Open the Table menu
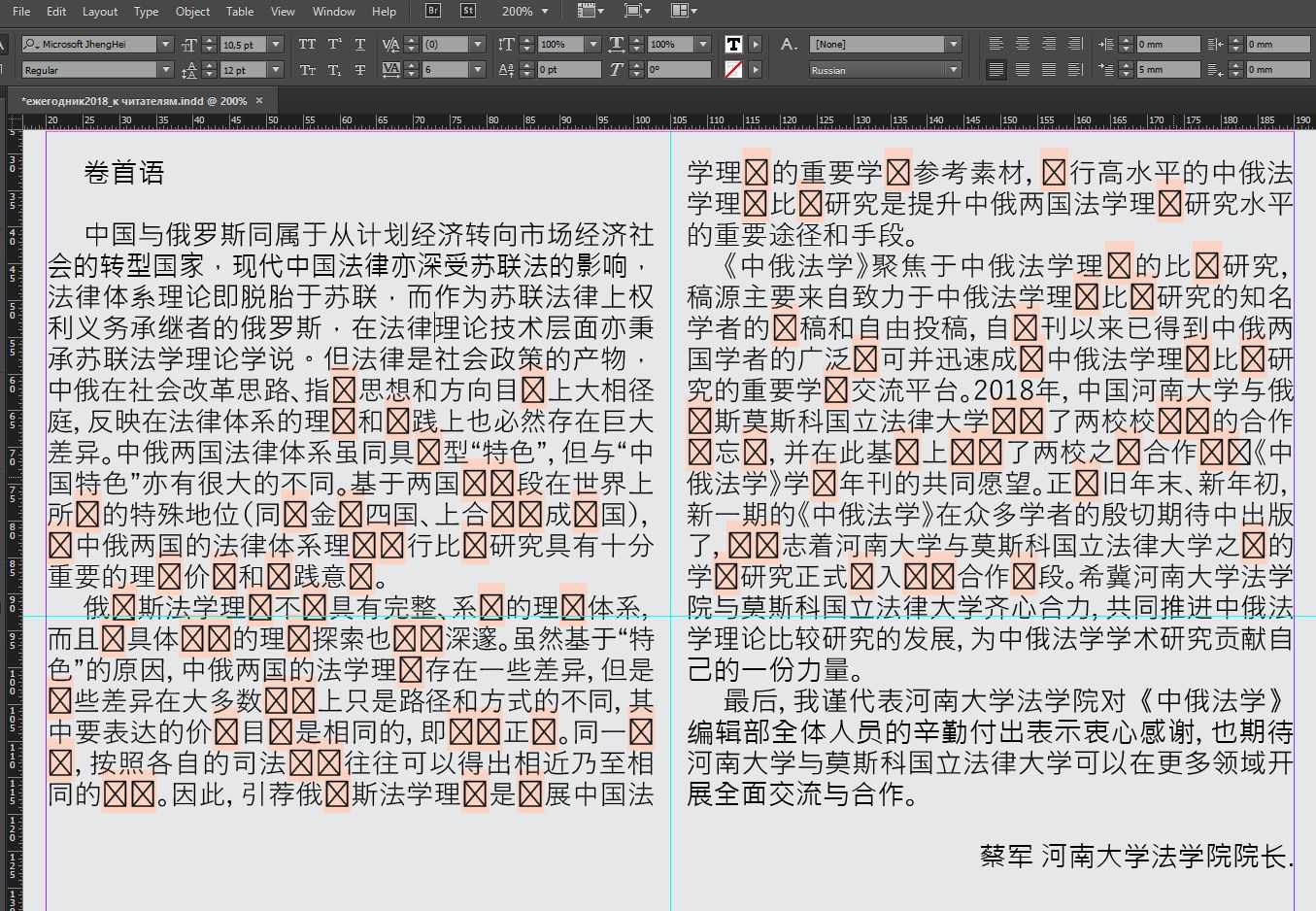The image size is (1316, 911). tap(240, 12)
